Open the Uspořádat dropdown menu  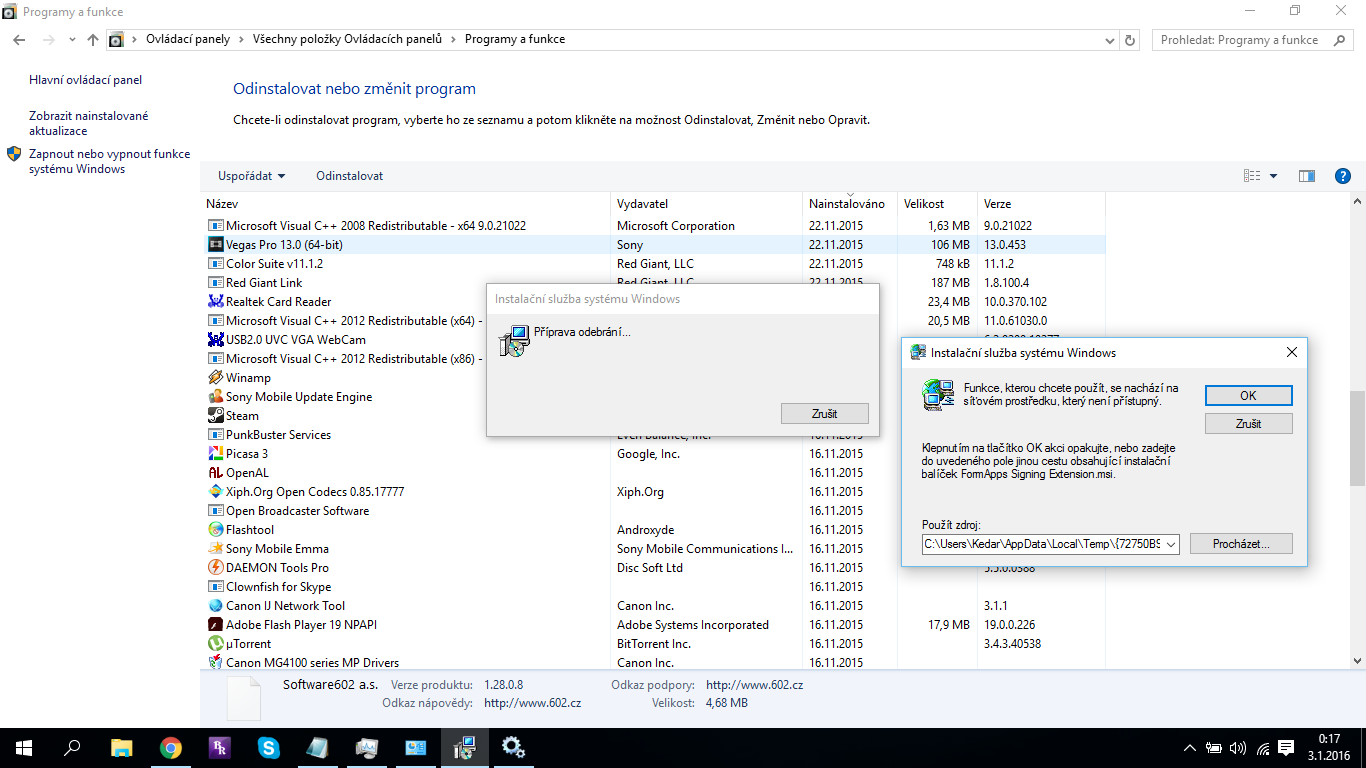click(x=251, y=176)
